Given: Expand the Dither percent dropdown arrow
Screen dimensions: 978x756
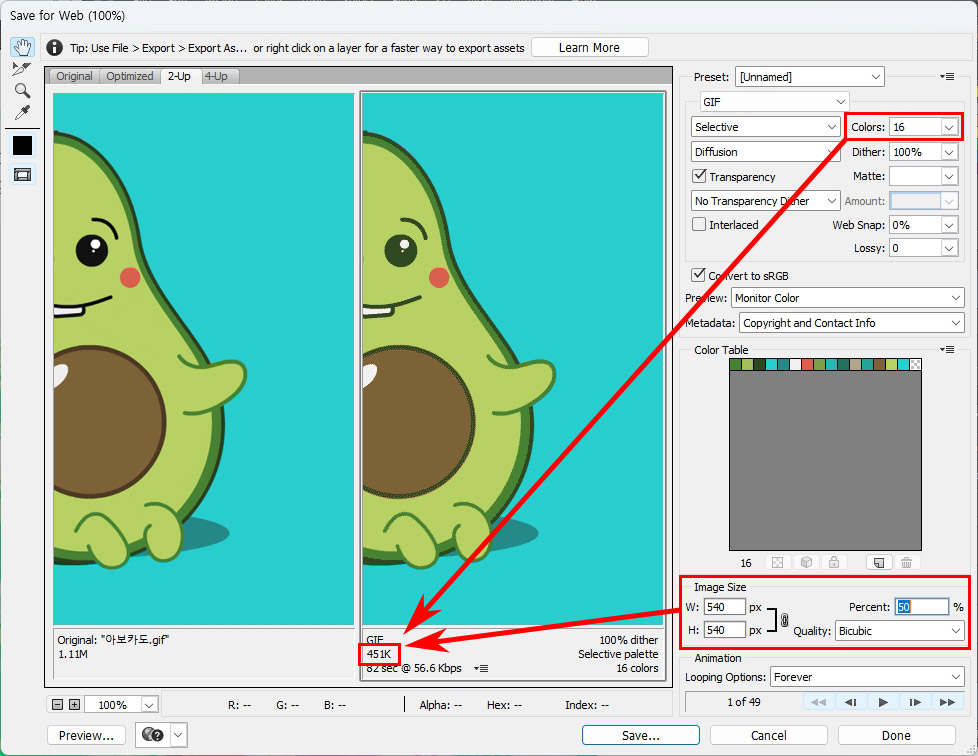Looking at the screenshot, I should 949,152.
